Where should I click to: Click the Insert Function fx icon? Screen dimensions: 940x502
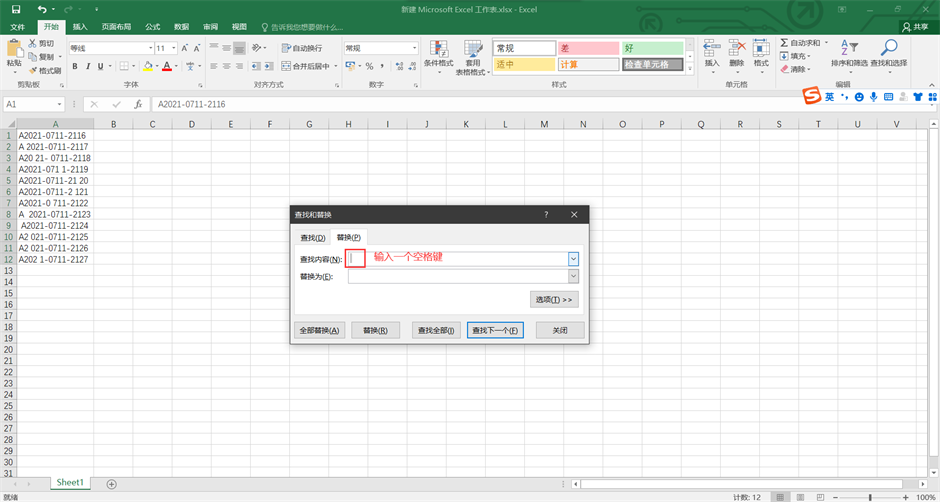(x=138, y=104)
